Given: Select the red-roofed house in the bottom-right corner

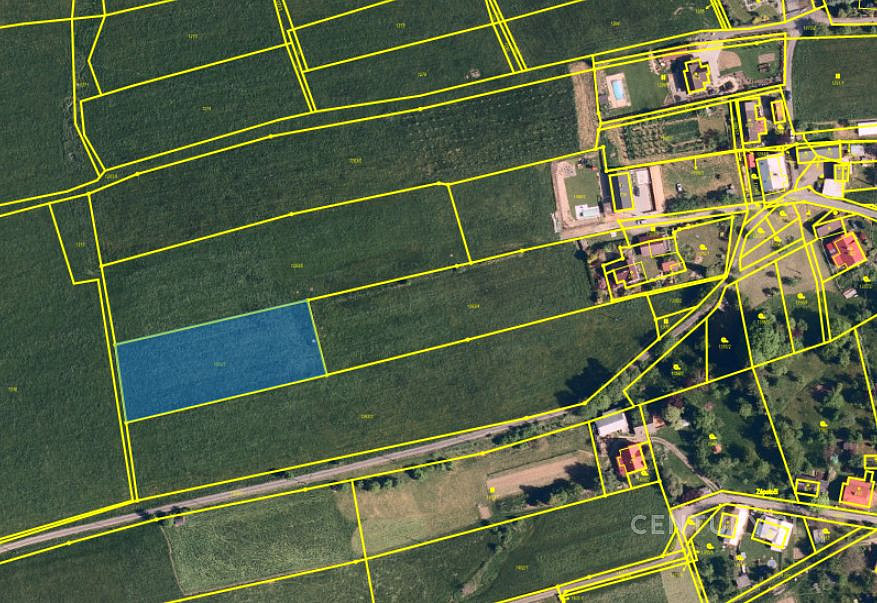Looking at the screenshot, I should coord(857,492).
